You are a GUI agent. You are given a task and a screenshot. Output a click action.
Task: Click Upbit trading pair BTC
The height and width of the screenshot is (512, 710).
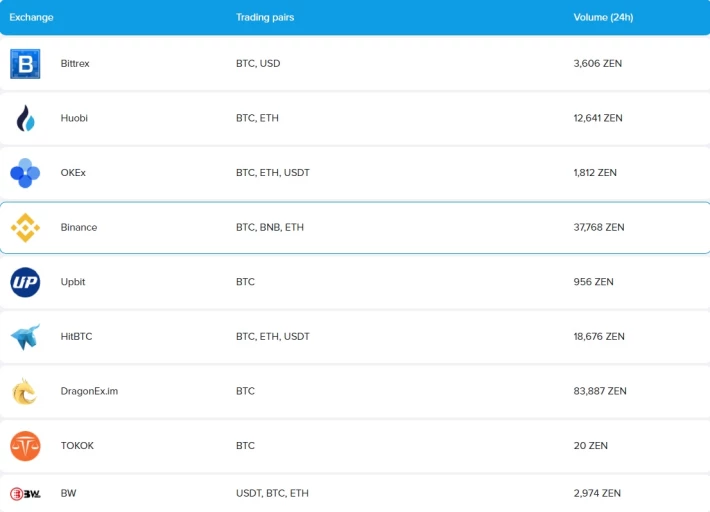[245, 282]
